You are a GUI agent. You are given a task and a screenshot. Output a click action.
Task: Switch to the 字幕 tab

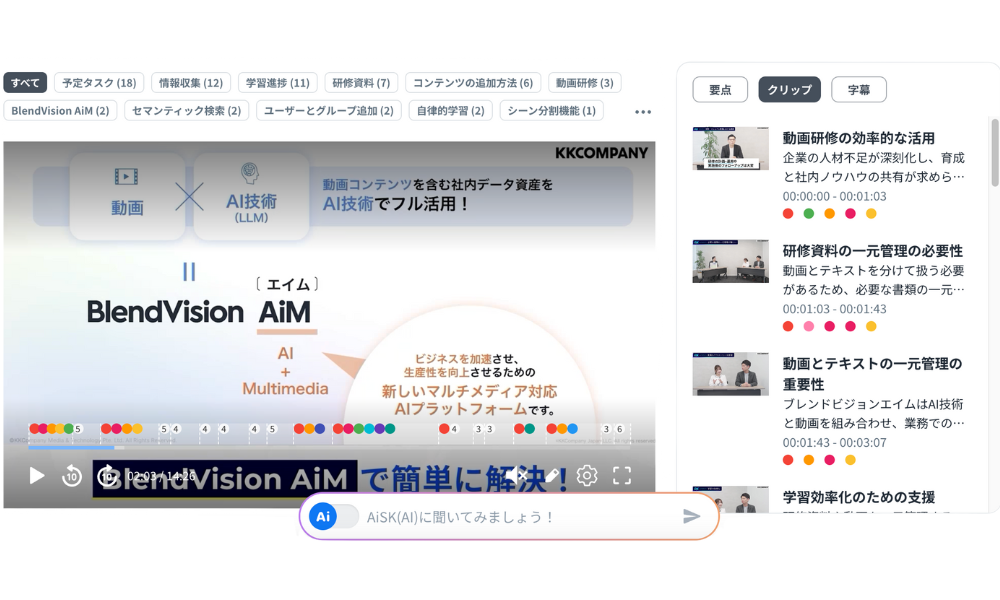pos(858,90)
